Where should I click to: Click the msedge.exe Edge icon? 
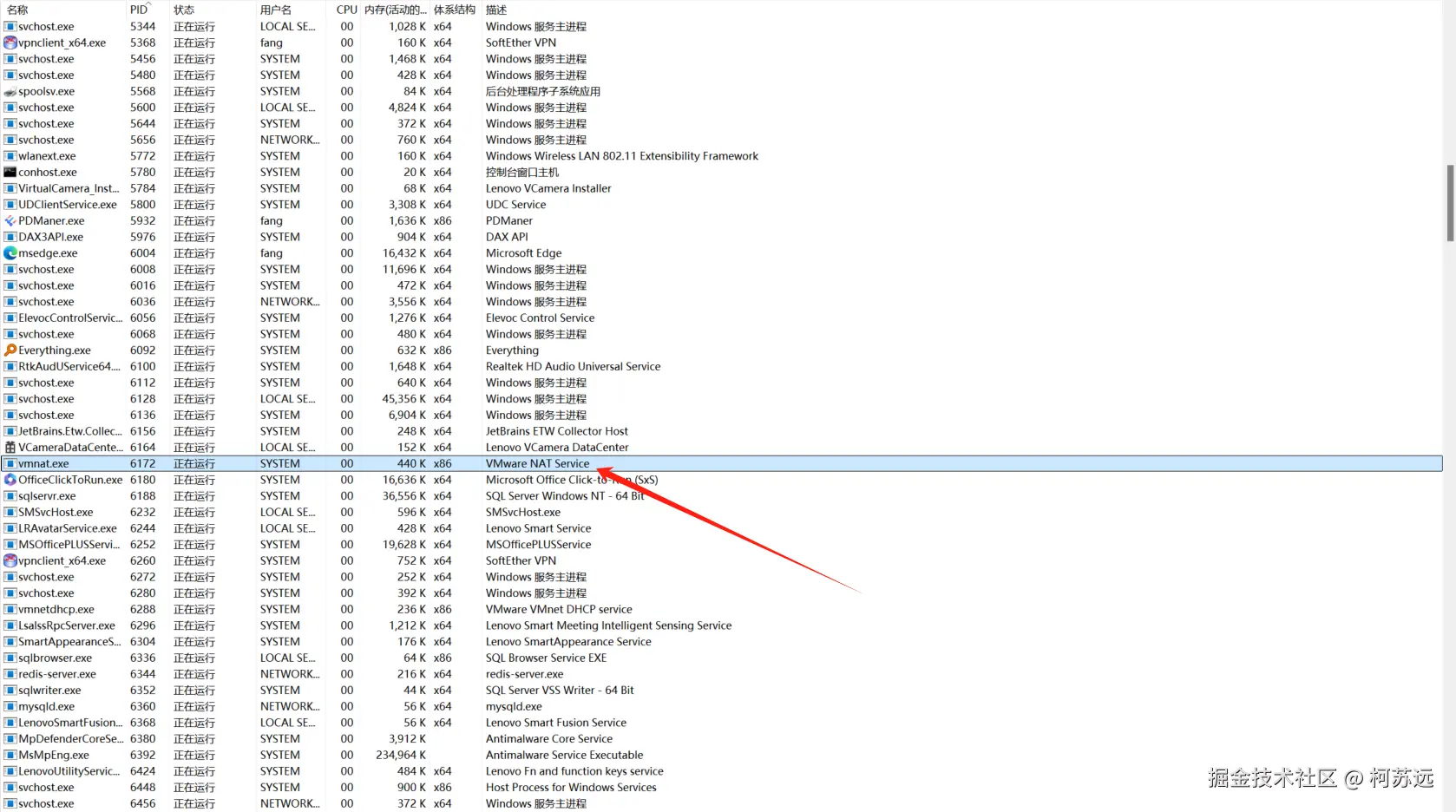click(10, 253)
